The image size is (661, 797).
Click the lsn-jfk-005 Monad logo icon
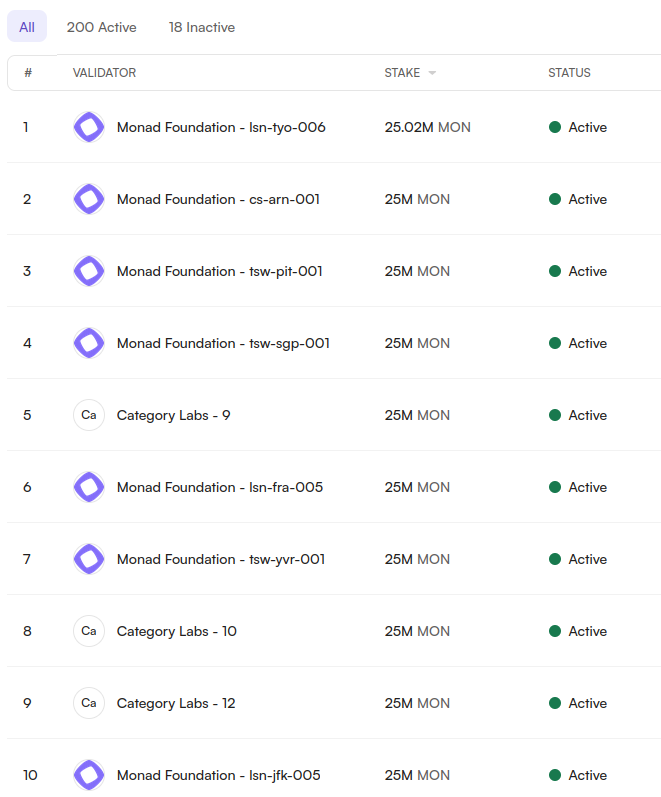[x=89, y=775]
